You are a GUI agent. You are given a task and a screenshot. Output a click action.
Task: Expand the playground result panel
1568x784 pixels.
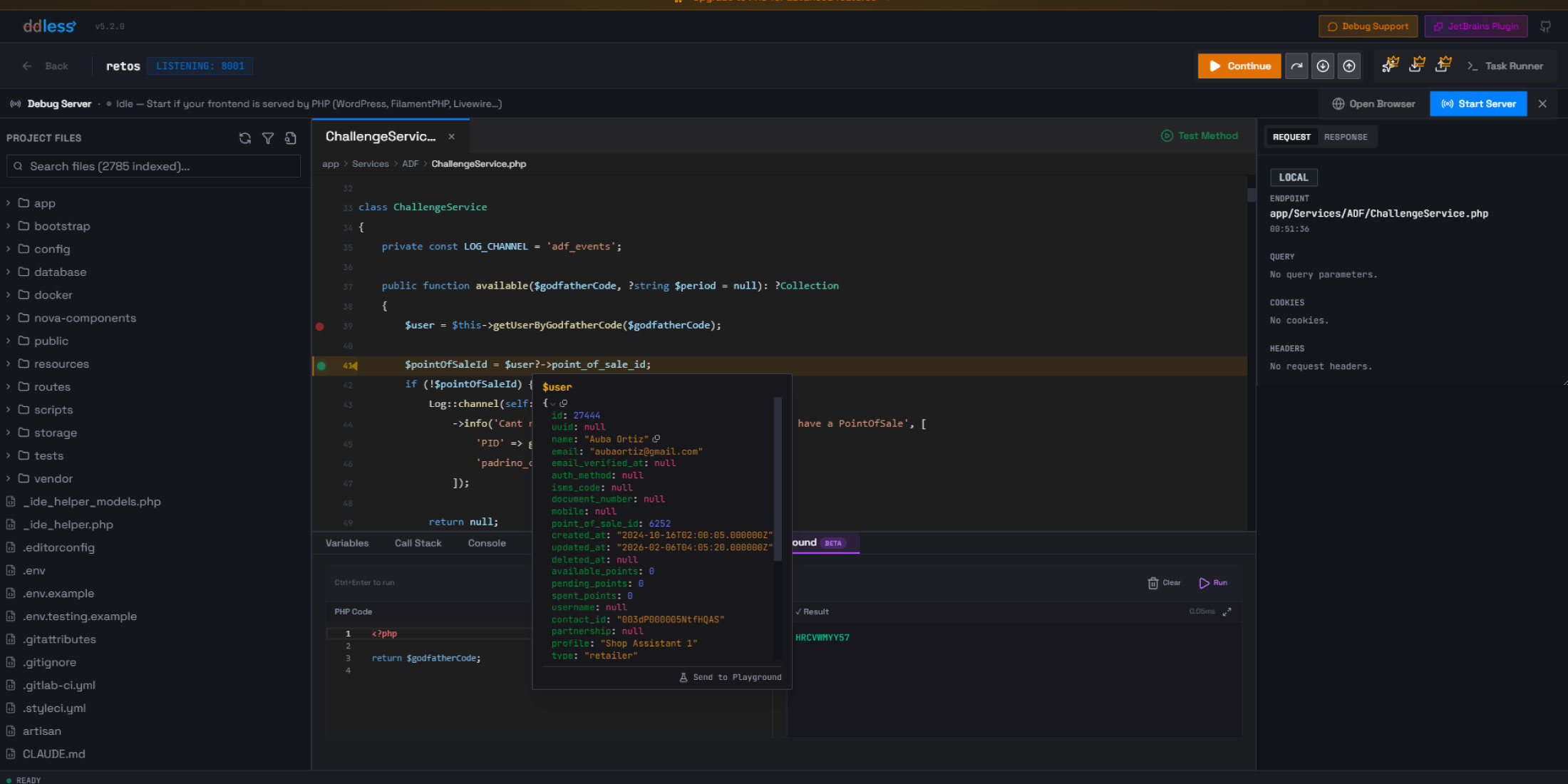[x=1227, y=612]
